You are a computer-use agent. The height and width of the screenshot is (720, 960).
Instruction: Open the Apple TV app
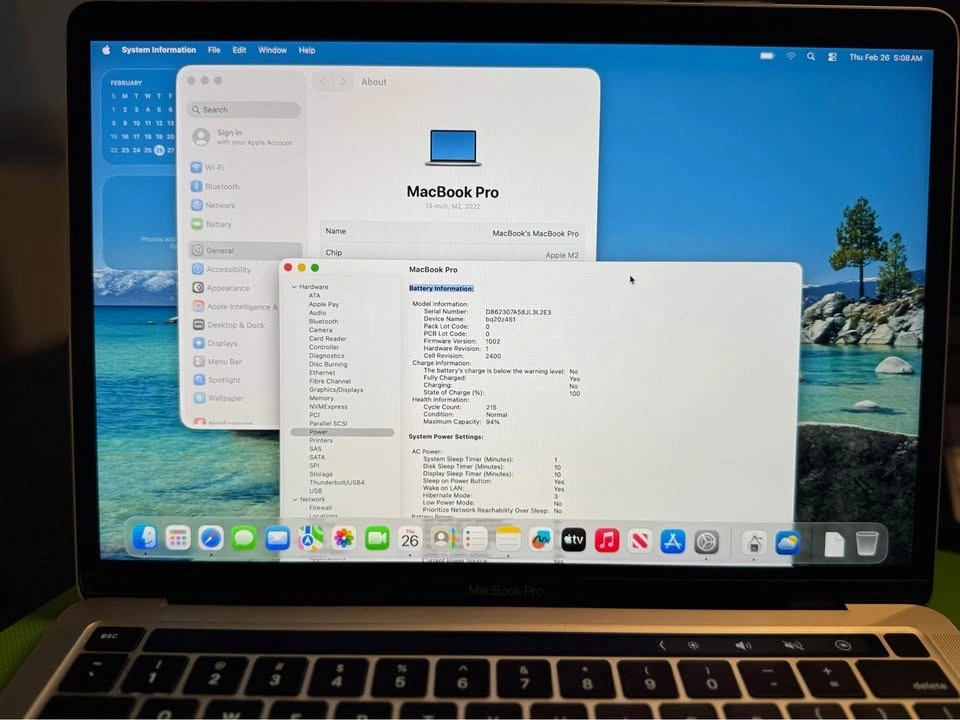[573, 540]
